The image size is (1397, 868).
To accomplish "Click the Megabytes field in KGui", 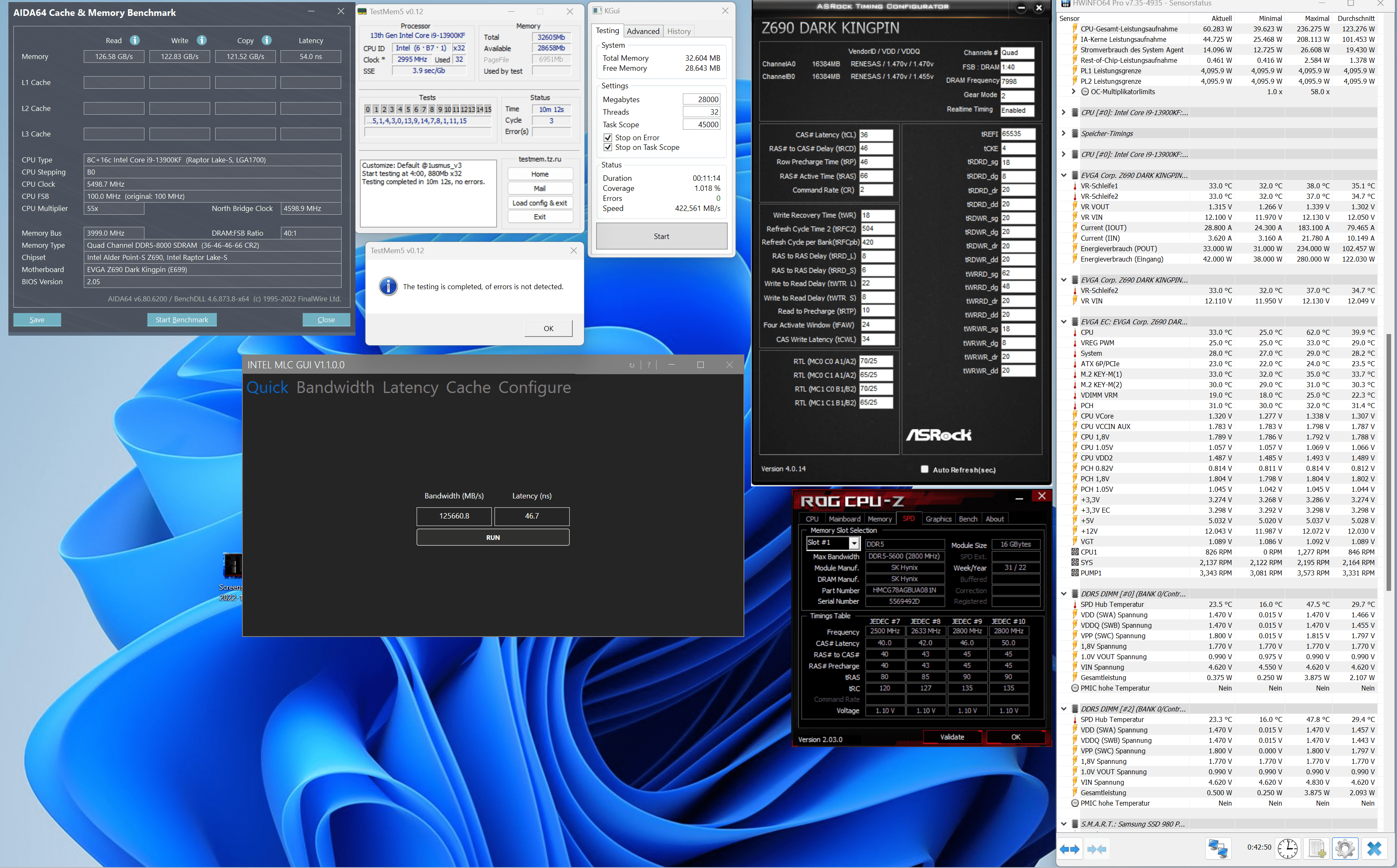I will click(701, 99).
